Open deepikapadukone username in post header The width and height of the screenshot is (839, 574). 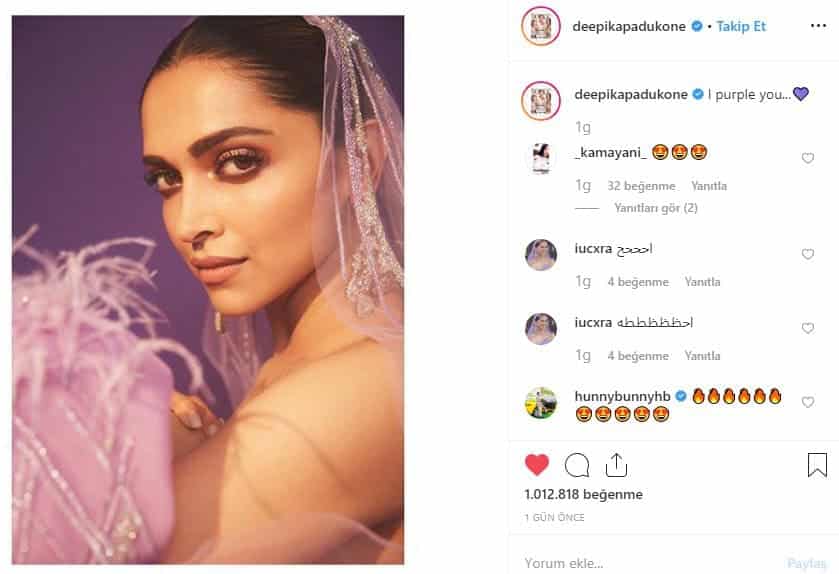tap(630, 27)
